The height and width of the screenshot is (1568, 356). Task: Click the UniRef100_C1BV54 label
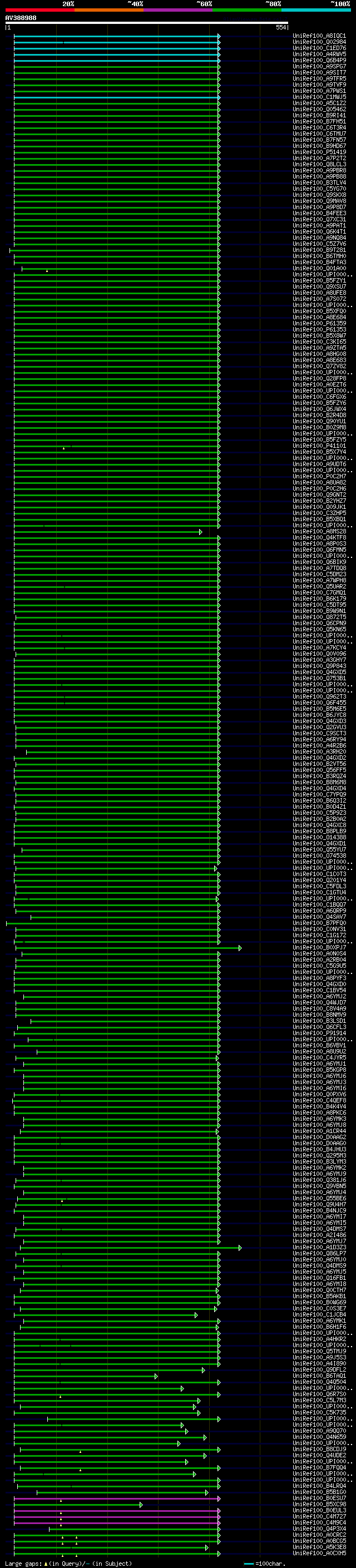click(319, 990)
